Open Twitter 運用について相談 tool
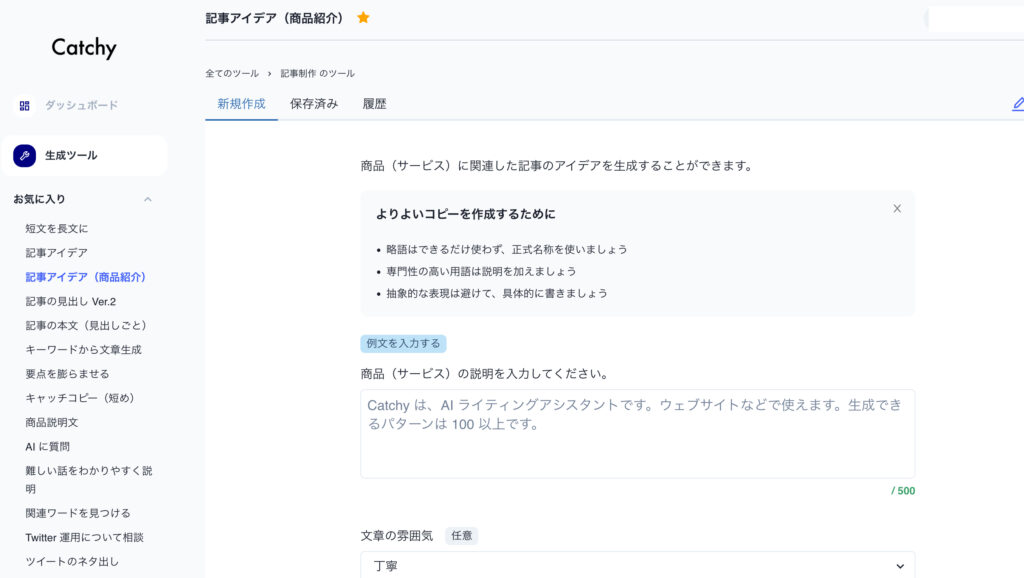The image size is (1024, 578). pyautogui.click(x=84, y=537)
